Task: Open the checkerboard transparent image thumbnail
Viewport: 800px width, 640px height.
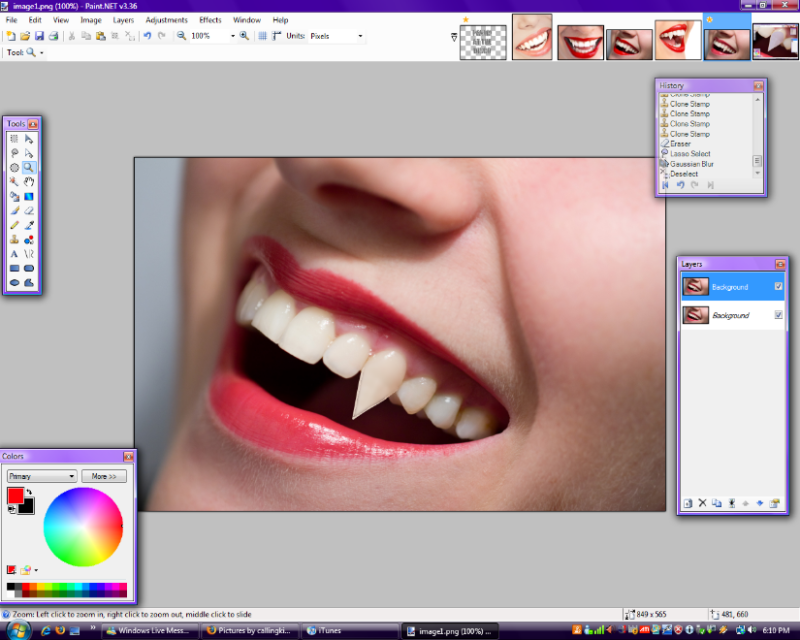Action: [x=483, y=42]
